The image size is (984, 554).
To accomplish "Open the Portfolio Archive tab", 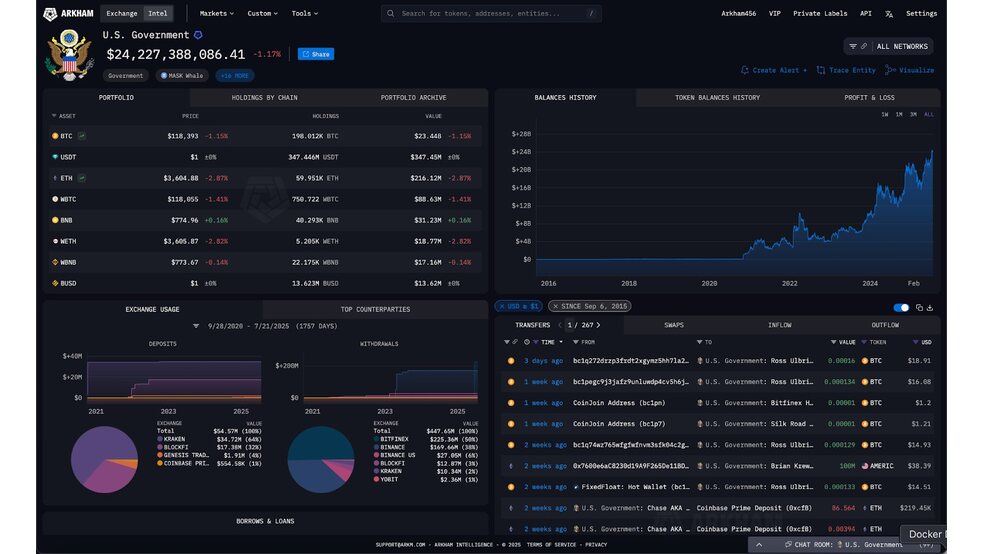I will [413, 98].
